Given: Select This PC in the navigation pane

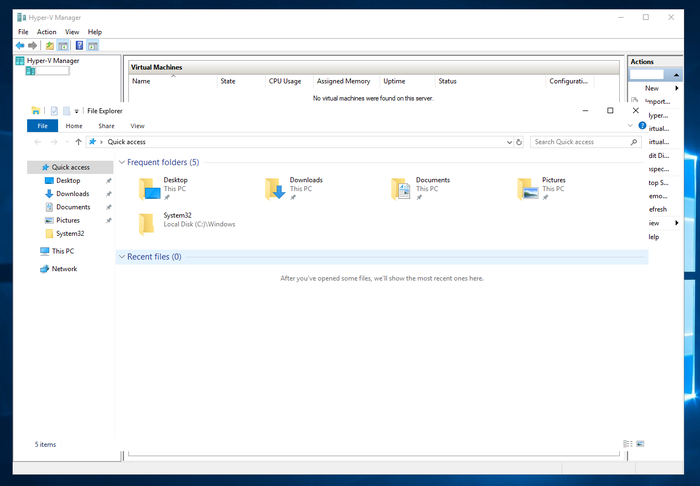Looking at the screenshot, I should pyautogui.click(x=62, y=251).
